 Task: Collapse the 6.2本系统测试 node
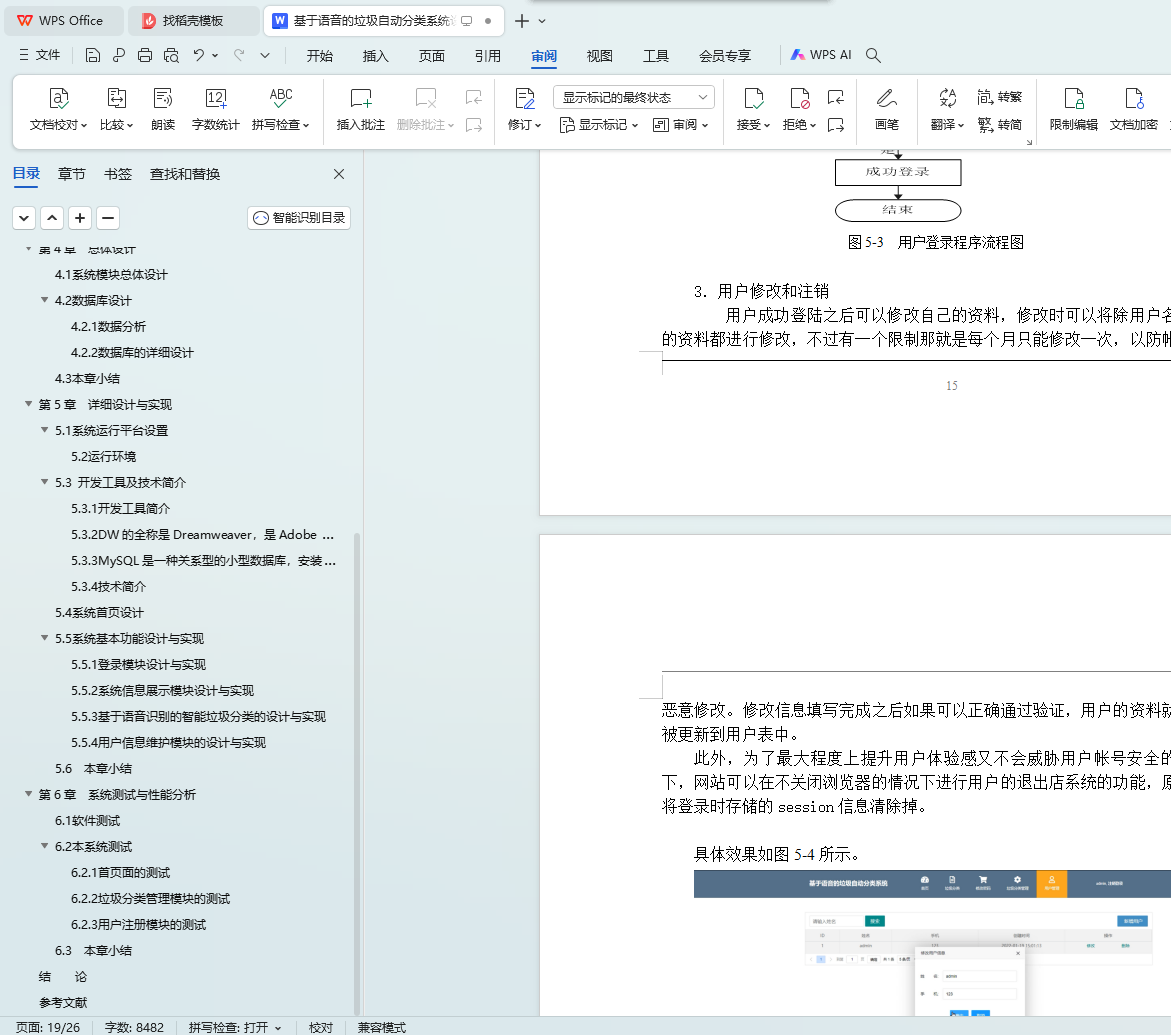click(45, 846)
